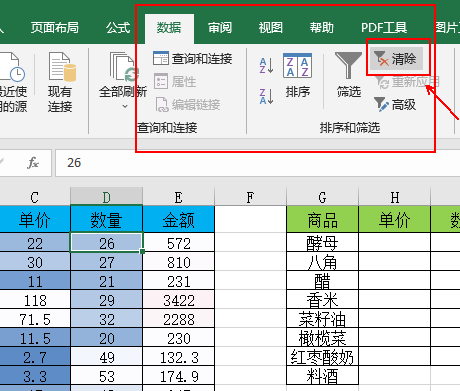Select the 橄榄菜 cell
This screenshot has width=460, height=391.
pyautogui.click(x=322, y=338)
